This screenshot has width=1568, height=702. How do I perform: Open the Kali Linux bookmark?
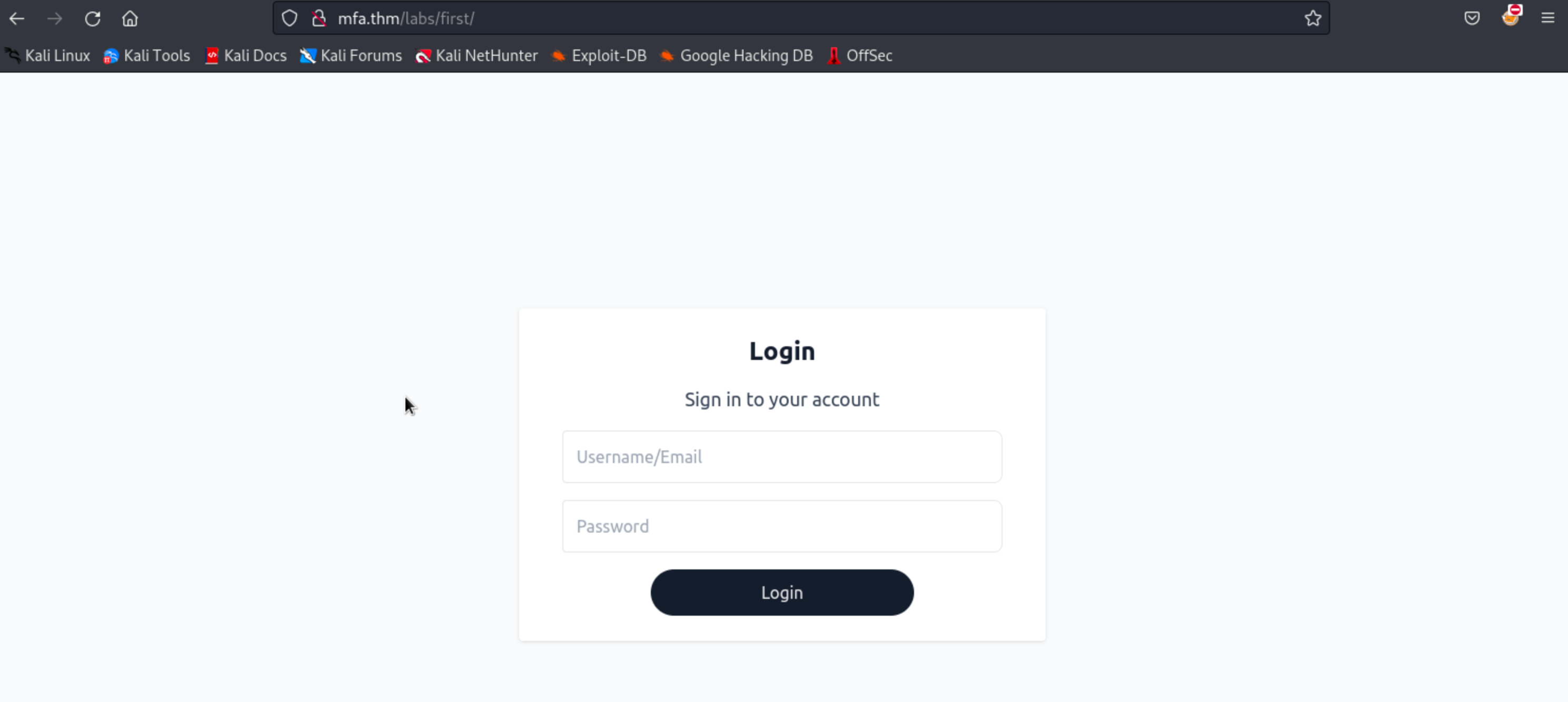click(47, 56)
